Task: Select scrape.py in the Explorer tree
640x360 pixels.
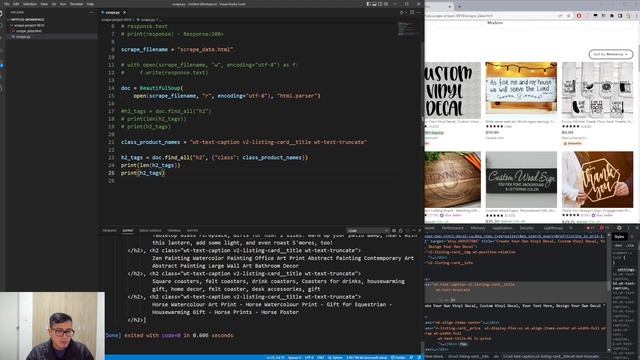Action: click(x=23, y=37)
